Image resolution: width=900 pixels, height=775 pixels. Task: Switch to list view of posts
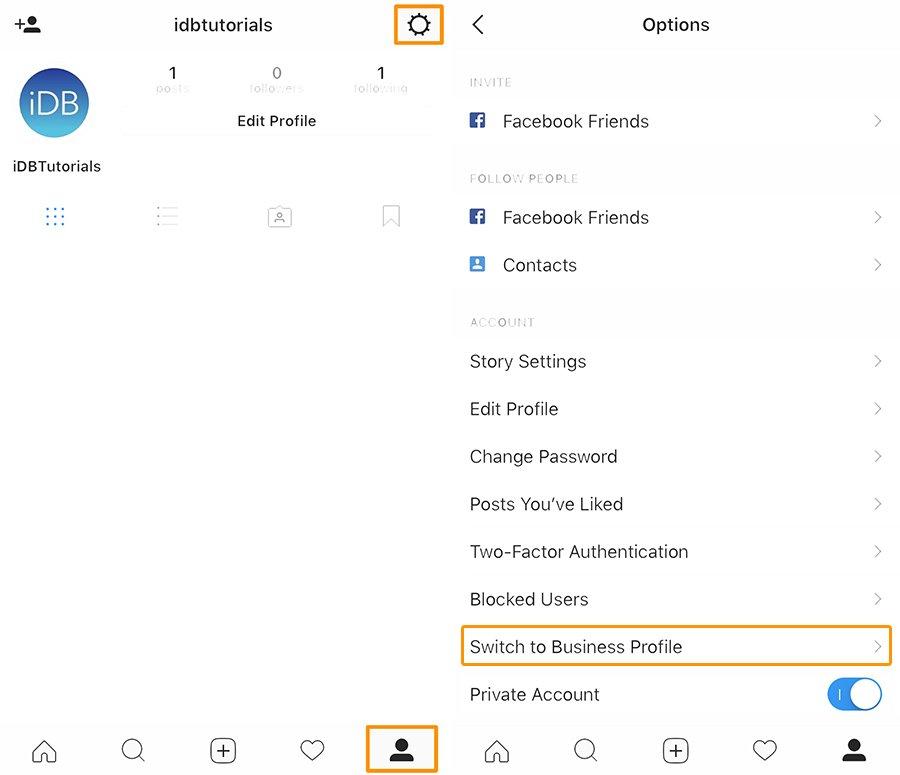coord(167,216)
